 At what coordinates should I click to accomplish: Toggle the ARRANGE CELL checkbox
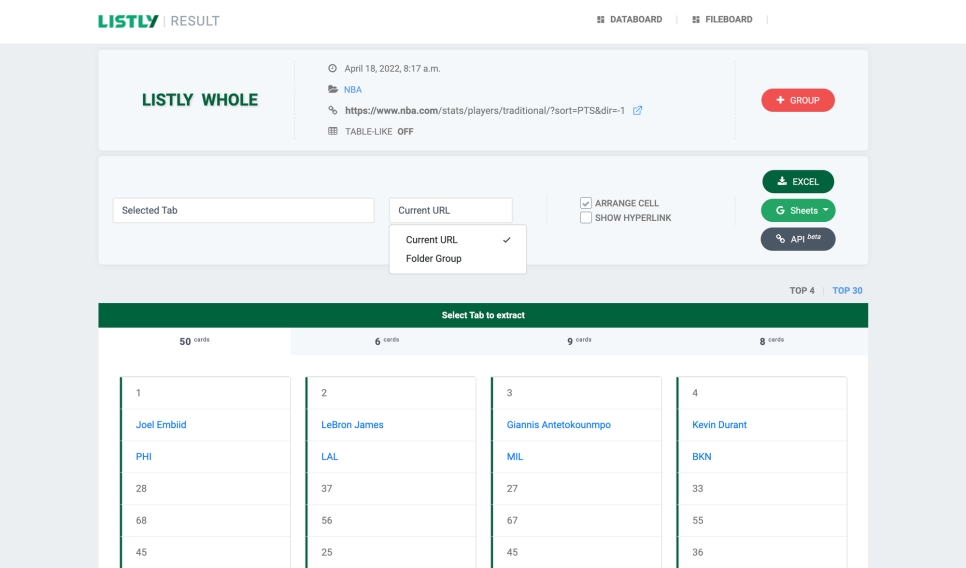[586, 203]
